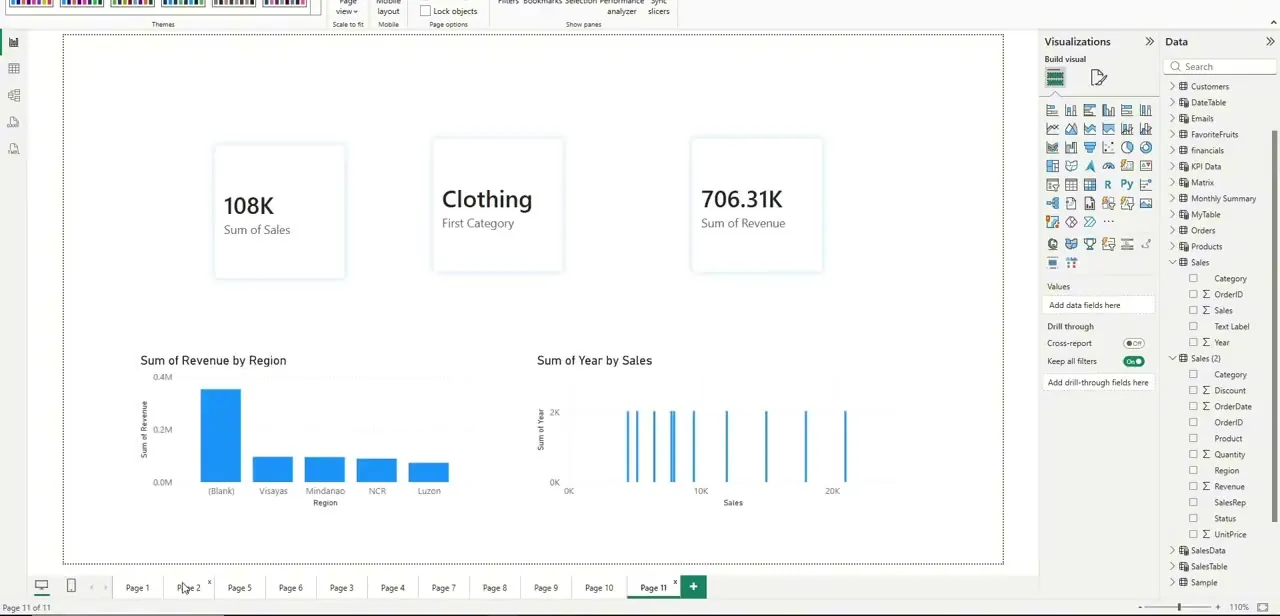
Task: Pick image visual icon
Action: 1146,203
